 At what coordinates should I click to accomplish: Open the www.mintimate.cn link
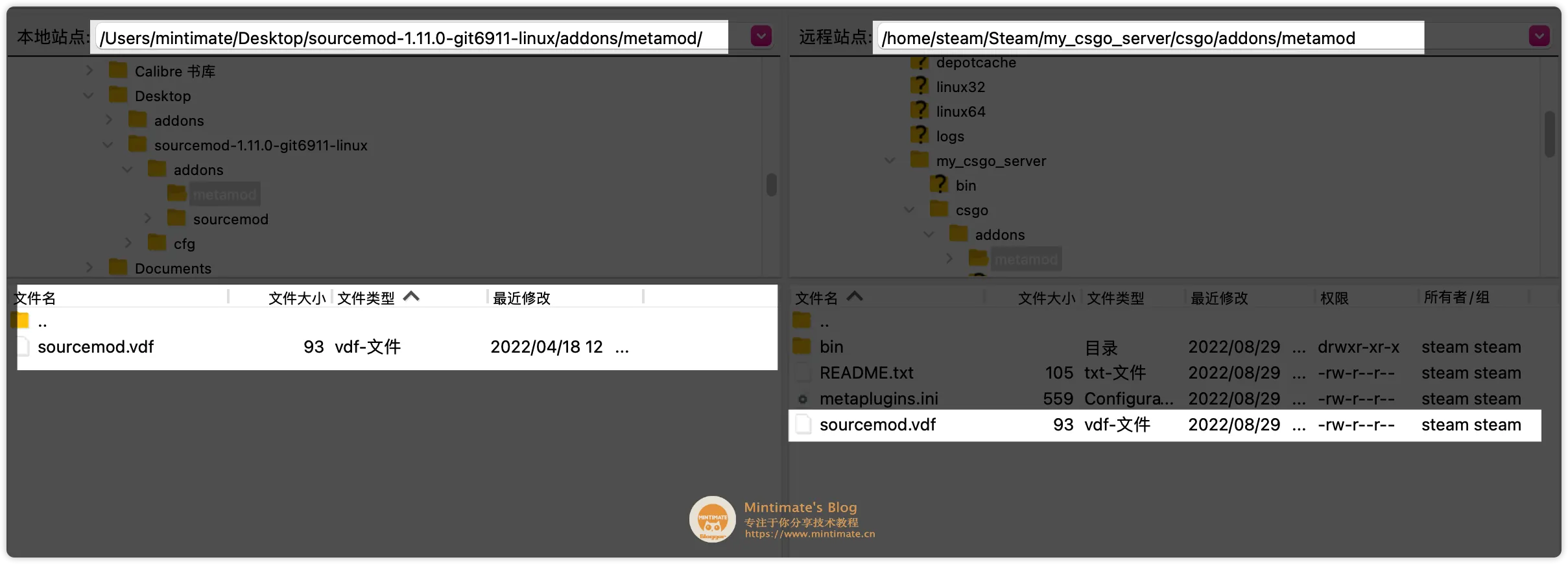809,534
